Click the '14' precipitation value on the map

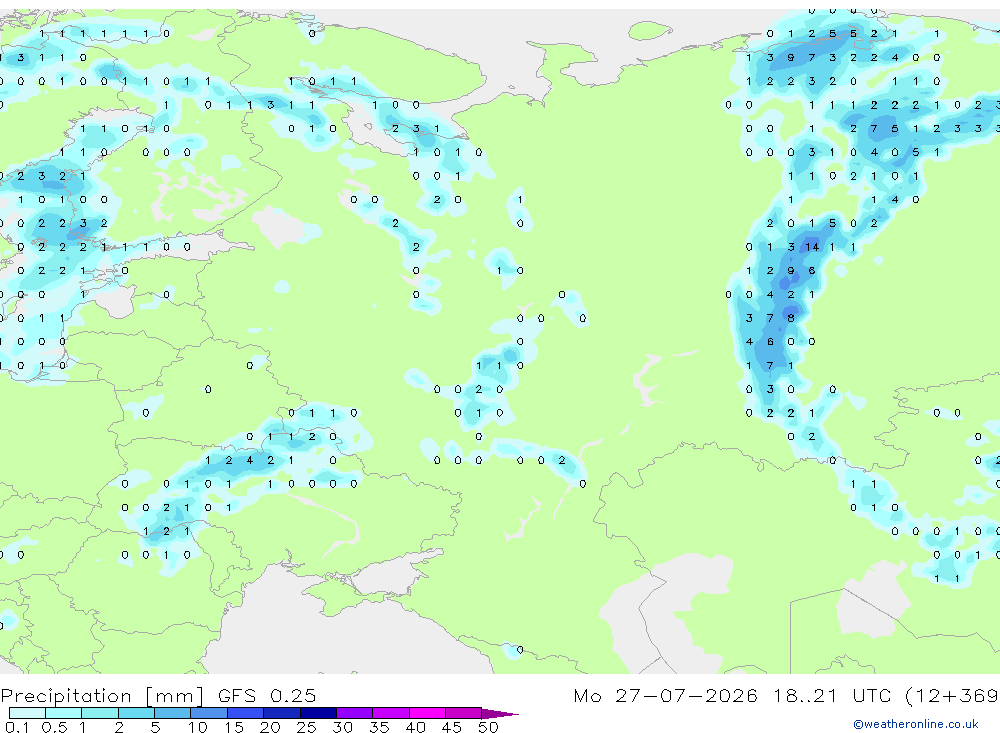coord(812,247)
